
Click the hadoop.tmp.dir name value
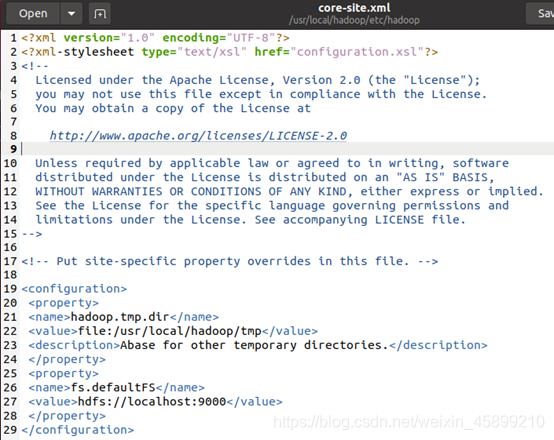click(120, 317)
